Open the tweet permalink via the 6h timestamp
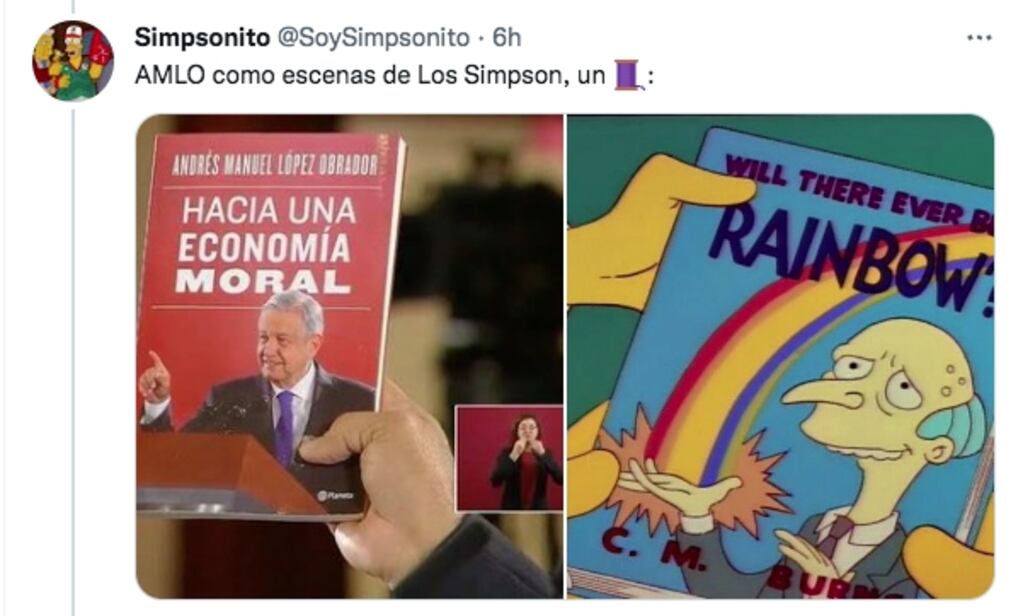Viewport: 1023px width, 616px height. [506, 38]
